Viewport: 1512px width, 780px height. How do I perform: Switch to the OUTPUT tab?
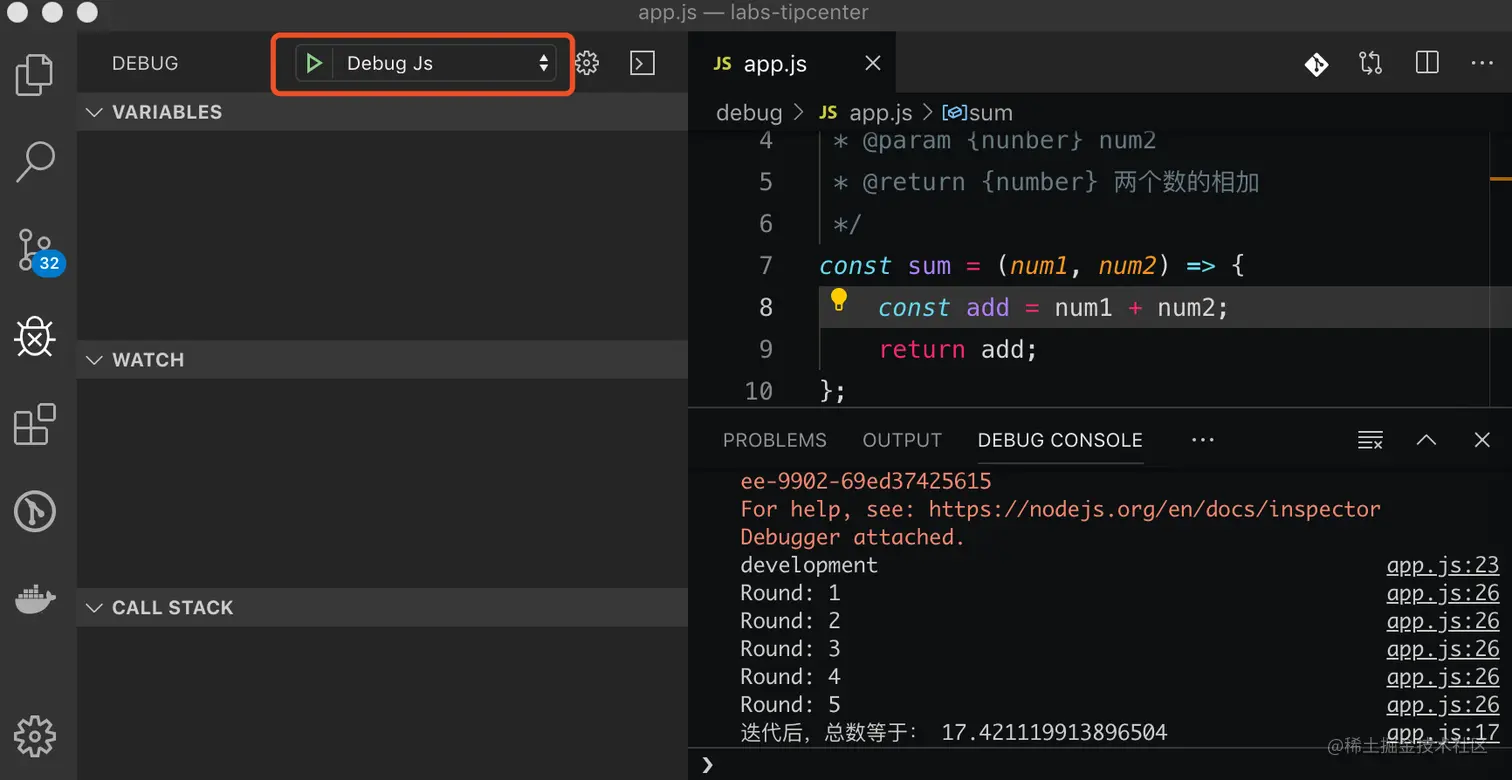point(902,440)
